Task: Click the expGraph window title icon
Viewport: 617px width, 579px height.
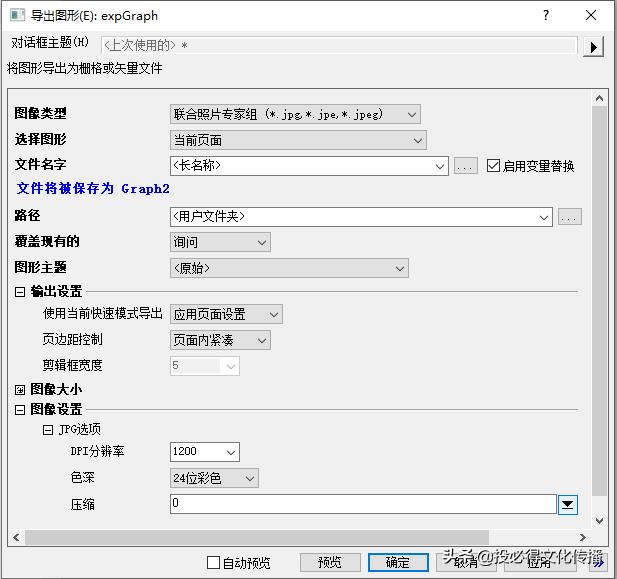Action: pyautogui.click(x=17, y=15)
